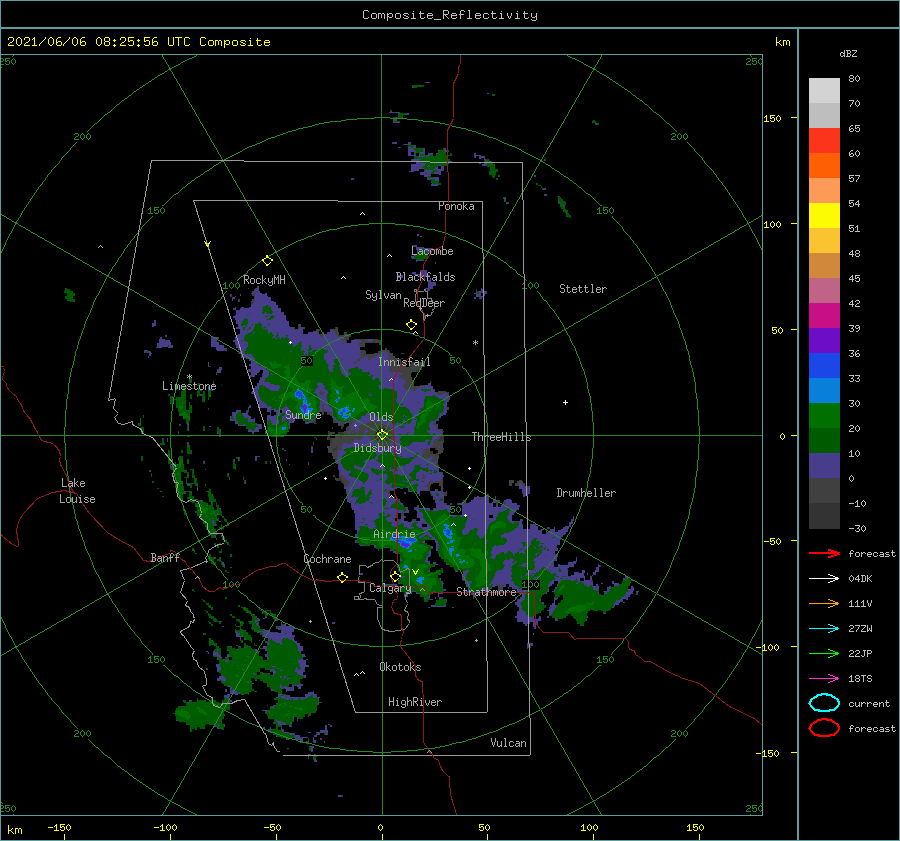
Task: Select the 33–36 dBZ blue swatch
Action: 824,366
